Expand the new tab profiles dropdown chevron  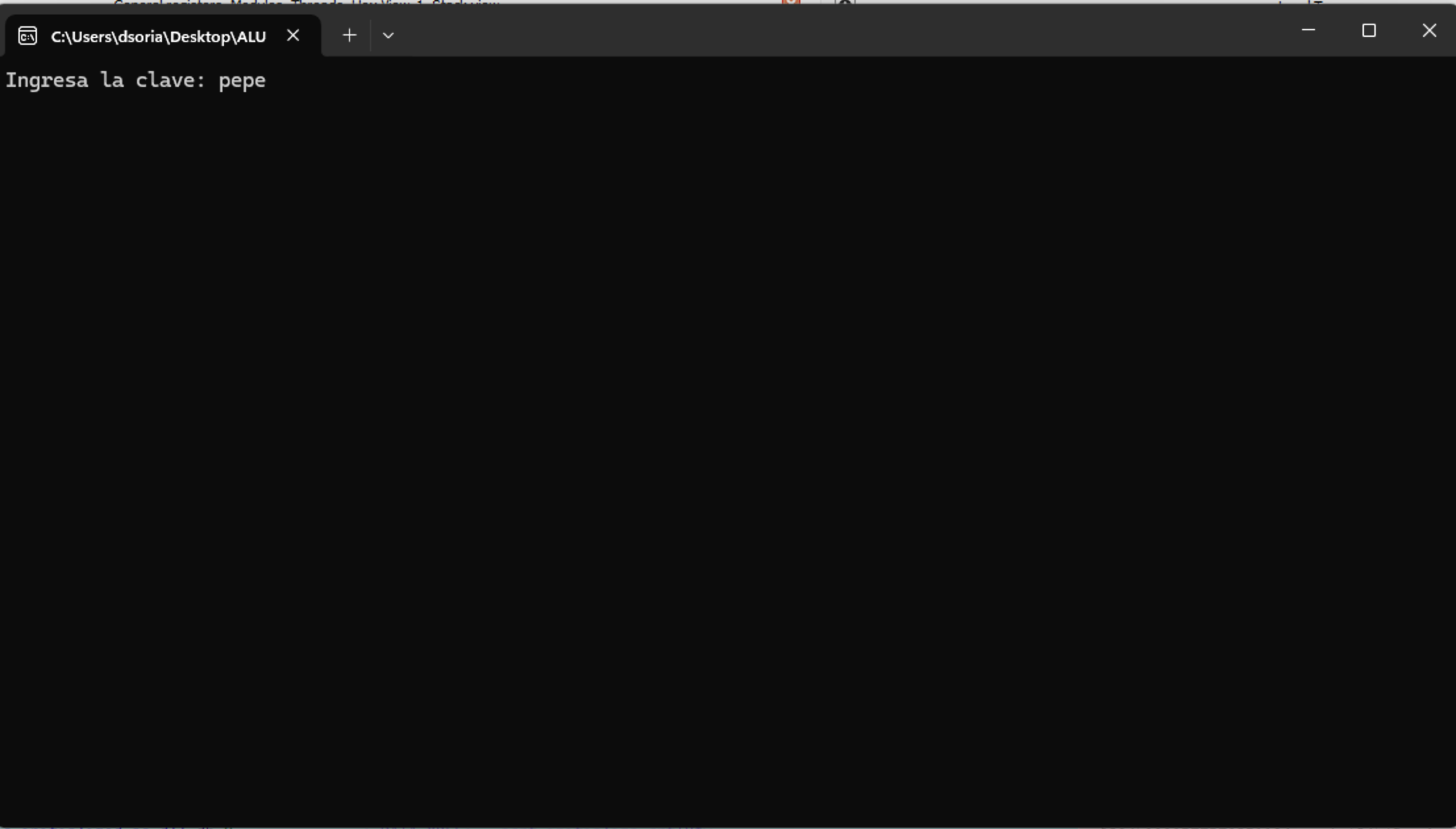coord(388,36)
